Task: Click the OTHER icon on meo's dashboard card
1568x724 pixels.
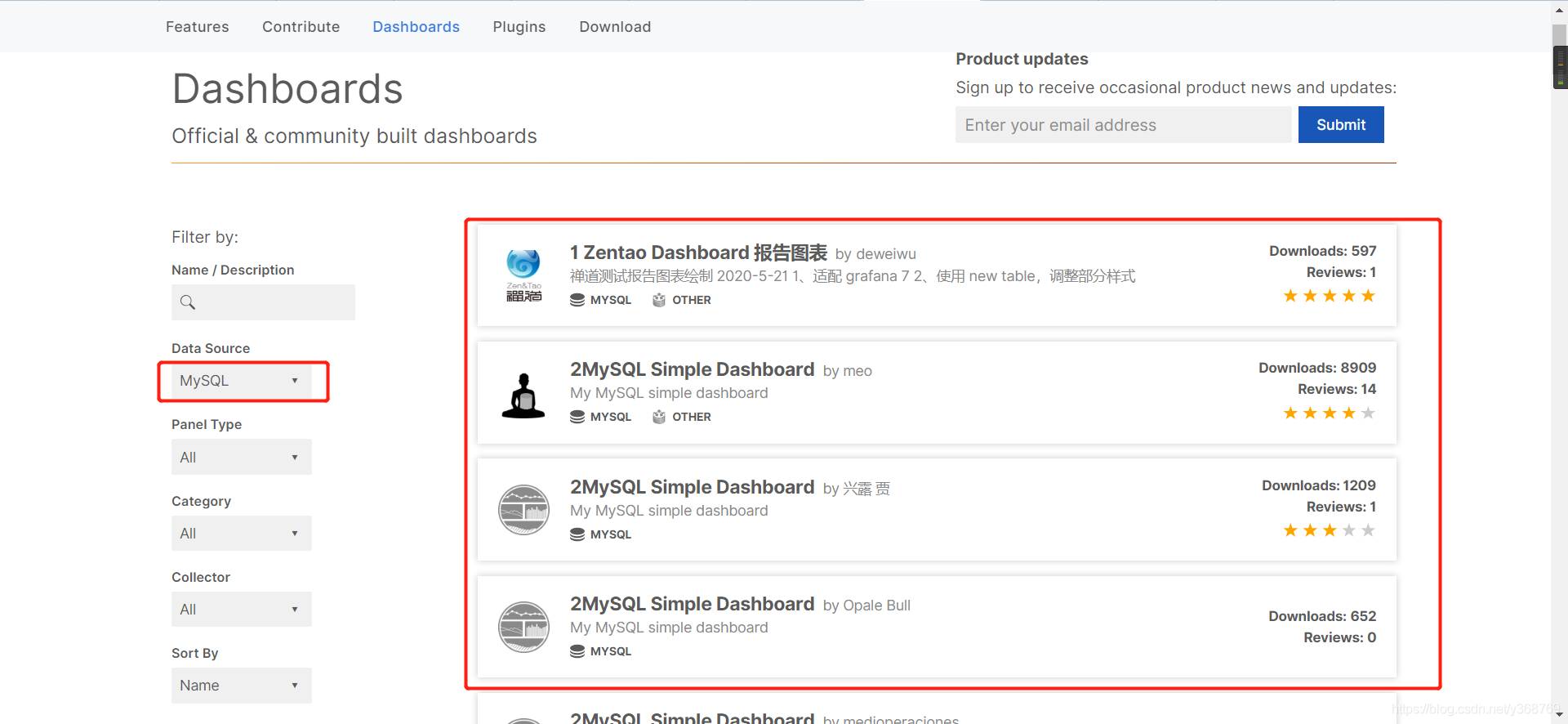Action: [x=659, y=417]
